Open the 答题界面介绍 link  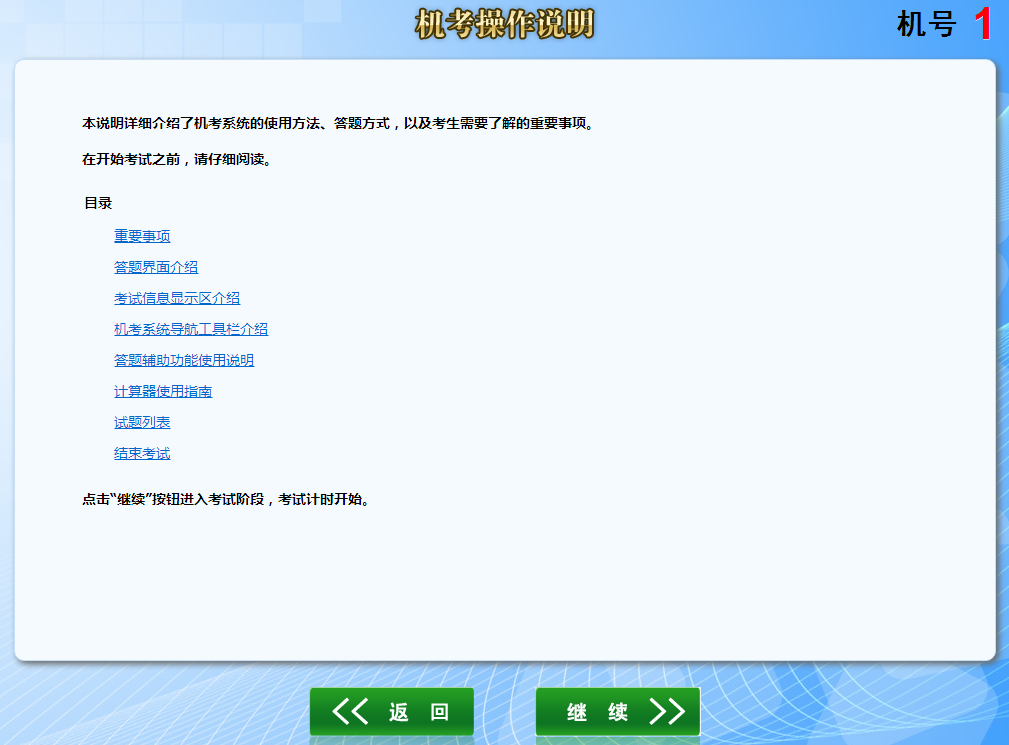(x=155, y=266)
